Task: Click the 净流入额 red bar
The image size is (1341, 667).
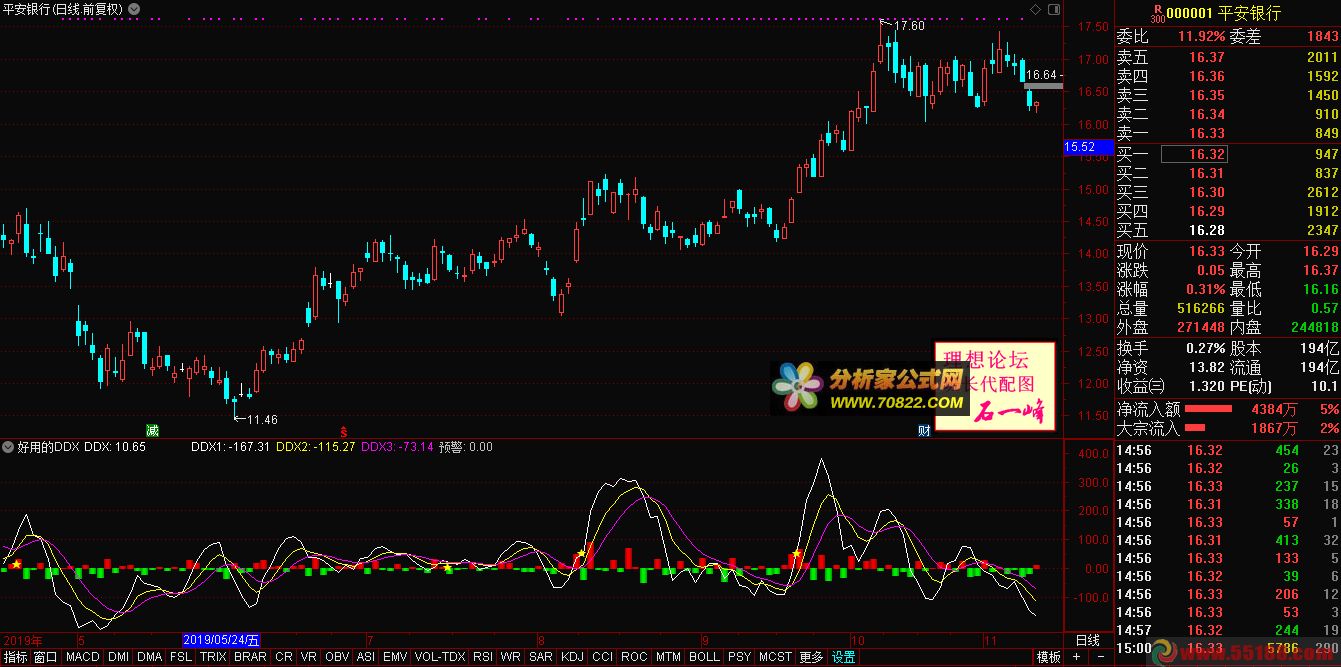Action: click(x=1209, y=408)
